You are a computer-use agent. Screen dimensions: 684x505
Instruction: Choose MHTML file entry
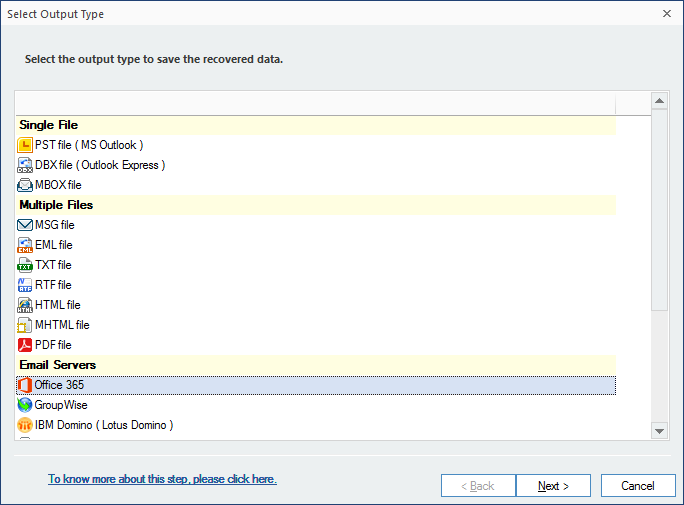[316, 325]
